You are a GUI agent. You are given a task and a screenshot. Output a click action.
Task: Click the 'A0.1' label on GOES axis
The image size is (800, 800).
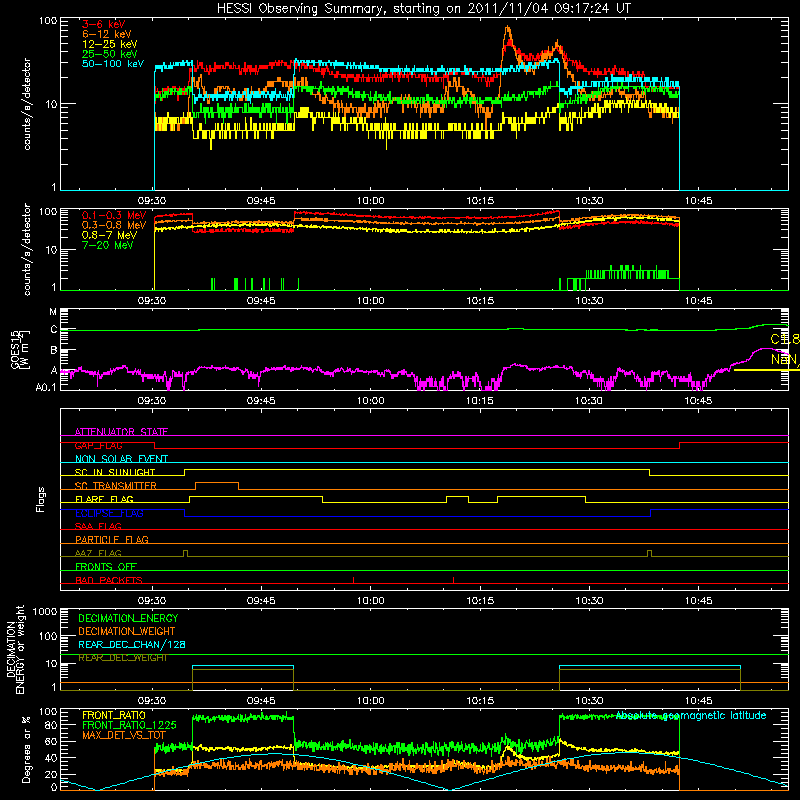46,388
